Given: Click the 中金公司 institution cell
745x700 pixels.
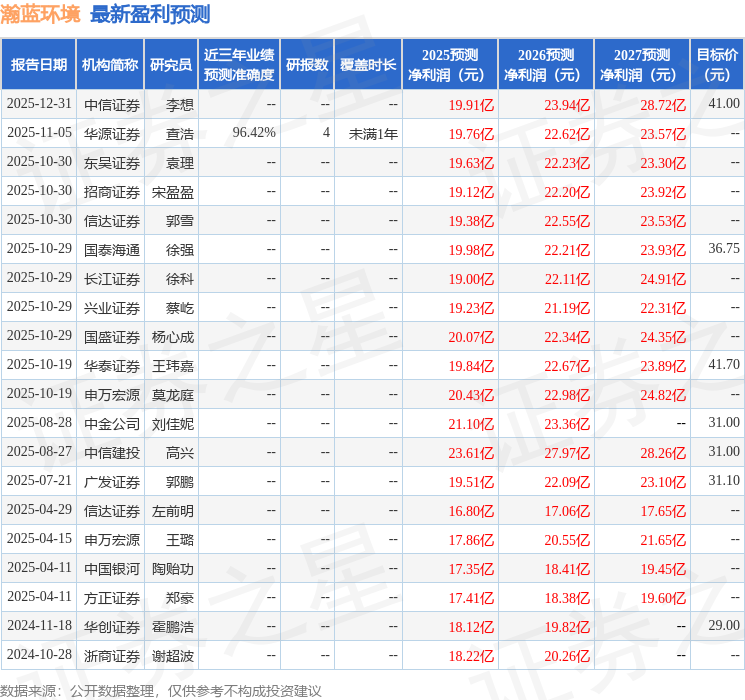Looking at the screenshot, I should coord(112,424).
